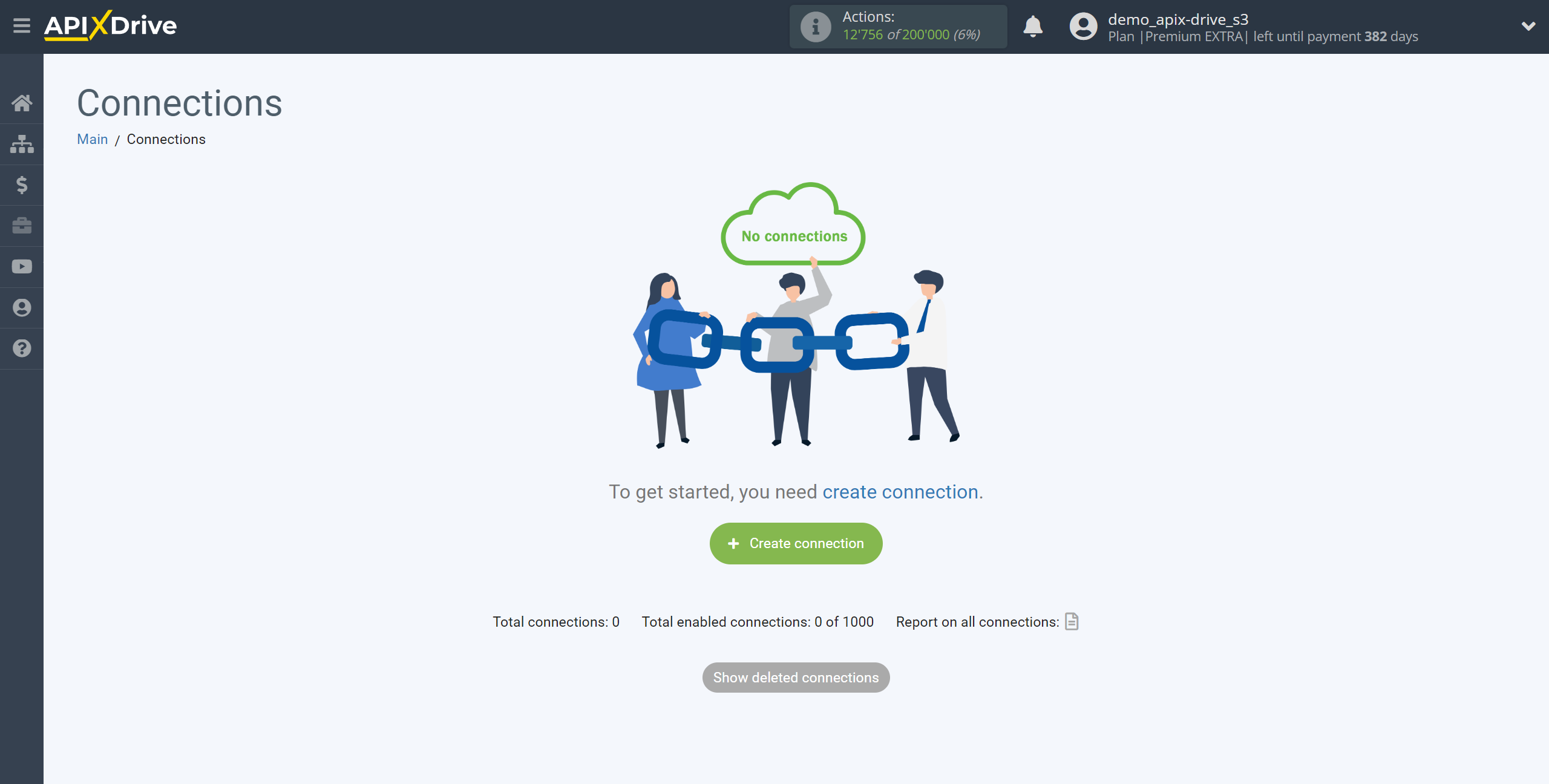Click the Create connection green button
1549x784 pixels.
[x=795, y=543]
